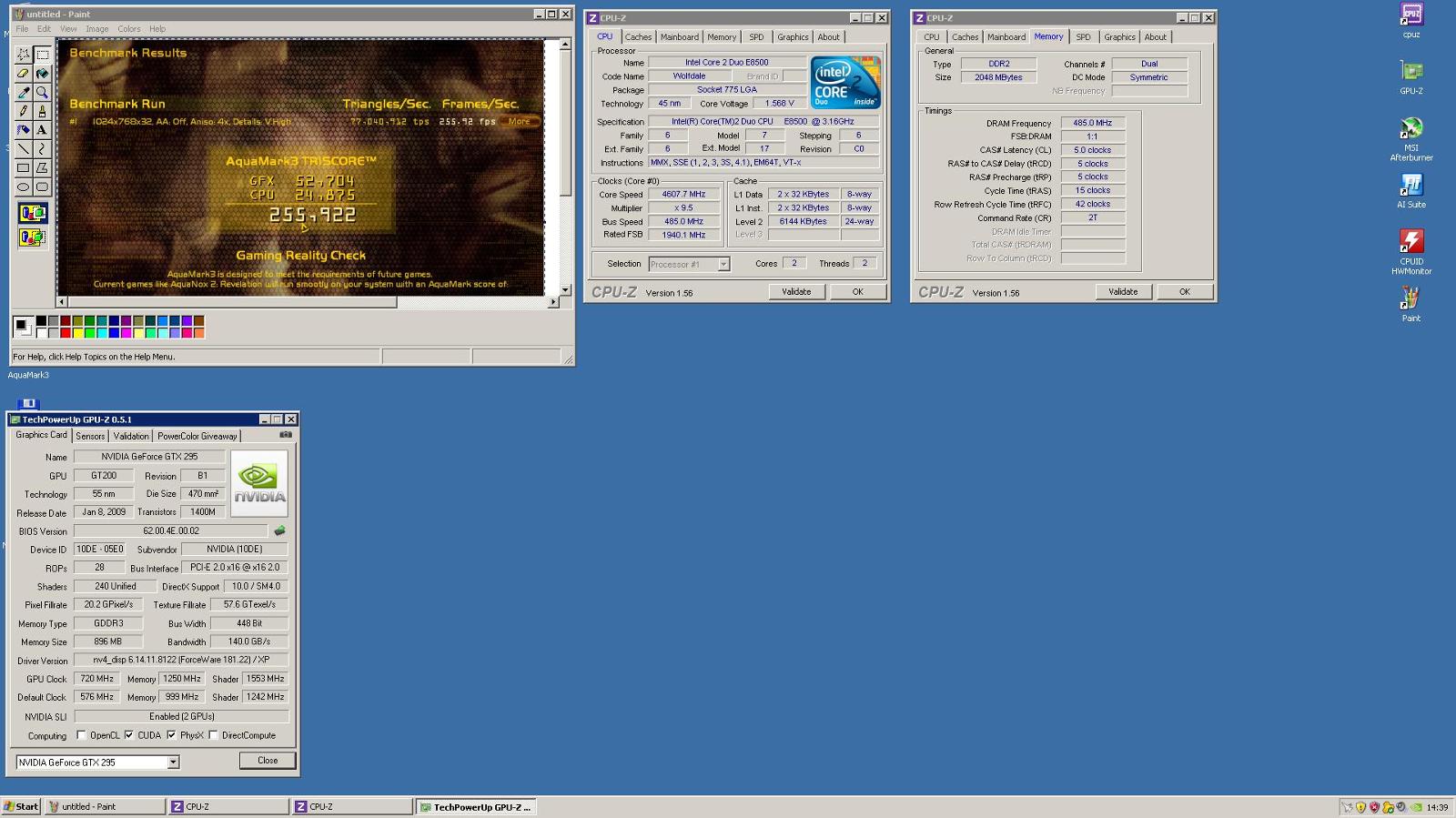Choose the Eraser tool in Paint
This screenshot has height=818, width=1456.
coord(23,74)
